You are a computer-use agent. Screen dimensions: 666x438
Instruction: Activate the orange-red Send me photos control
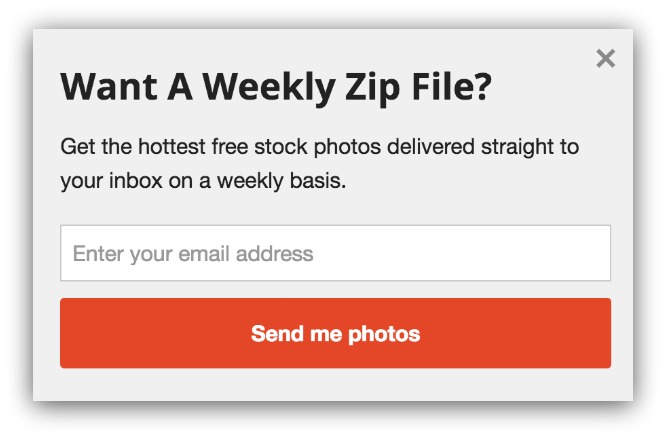(x=335, y=333)
